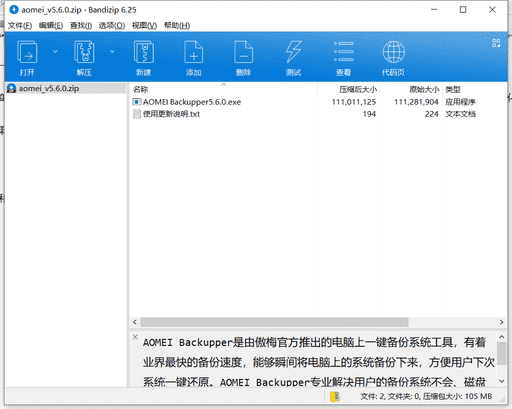The image size is (512, 409).
Task: Click the compressed size 194 cell
Action: [x=369, y=114]
